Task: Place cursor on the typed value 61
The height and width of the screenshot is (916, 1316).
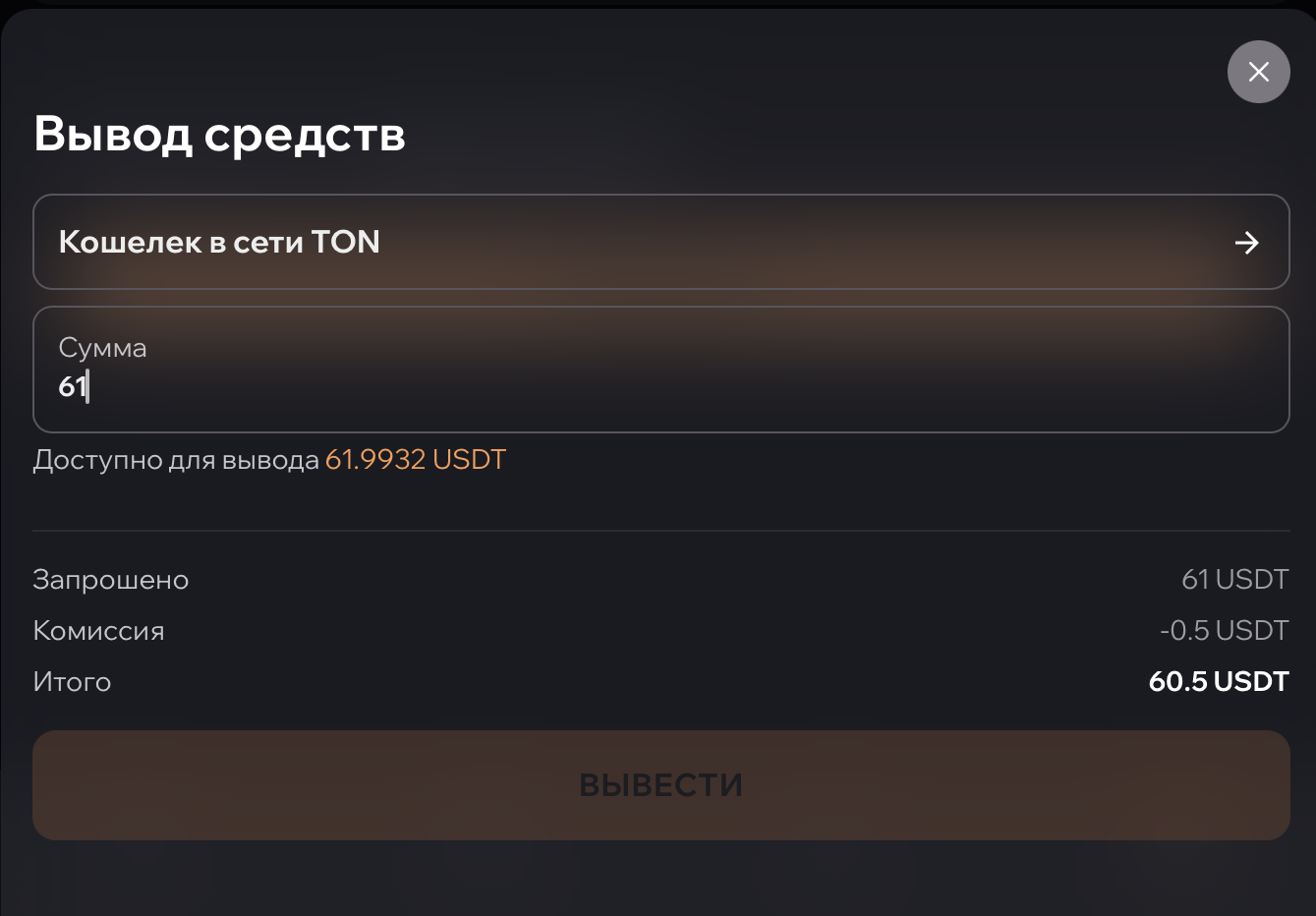Action: 72,386
